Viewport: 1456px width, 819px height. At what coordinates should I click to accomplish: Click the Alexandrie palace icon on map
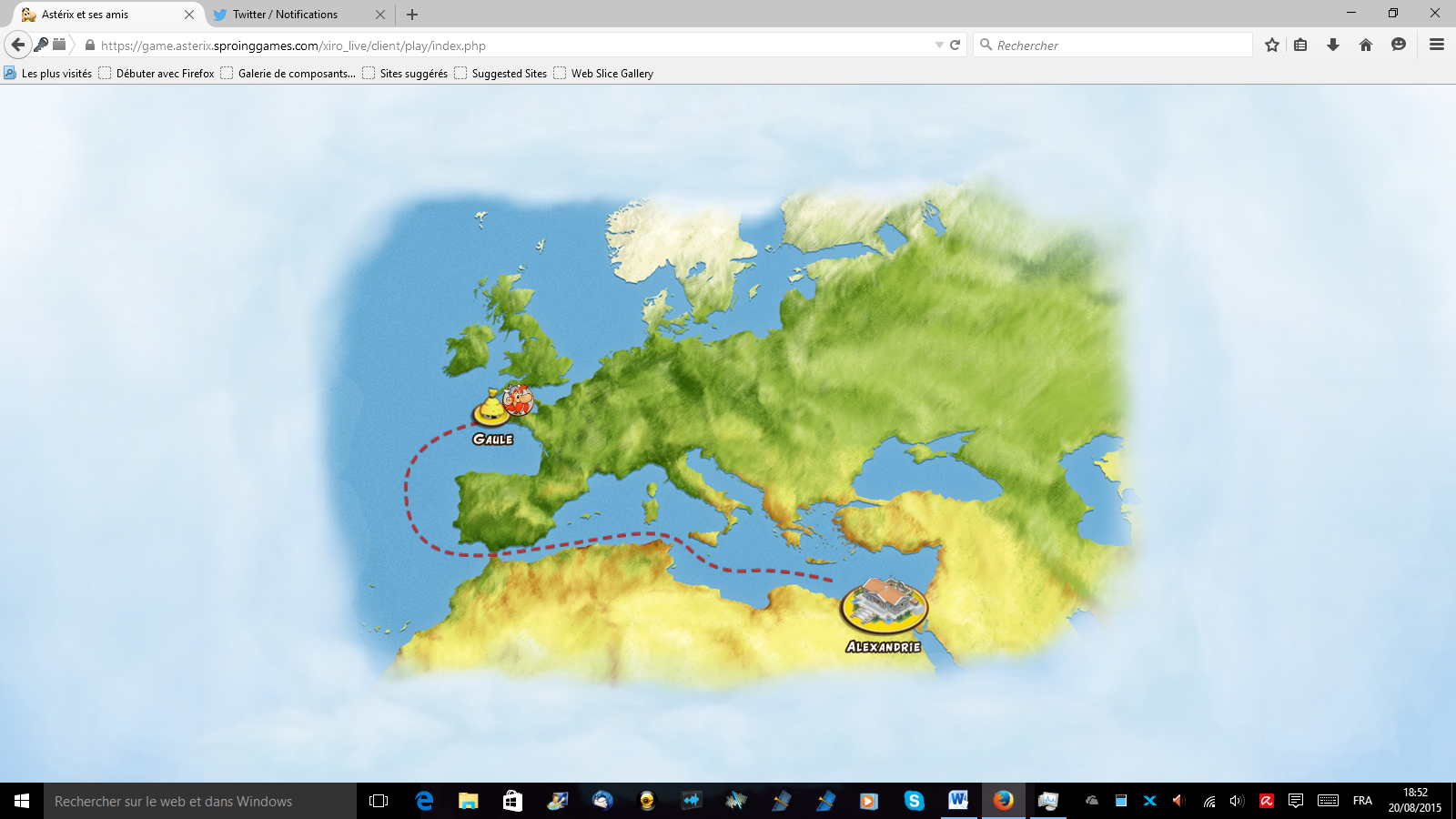(x=884, y=605)
